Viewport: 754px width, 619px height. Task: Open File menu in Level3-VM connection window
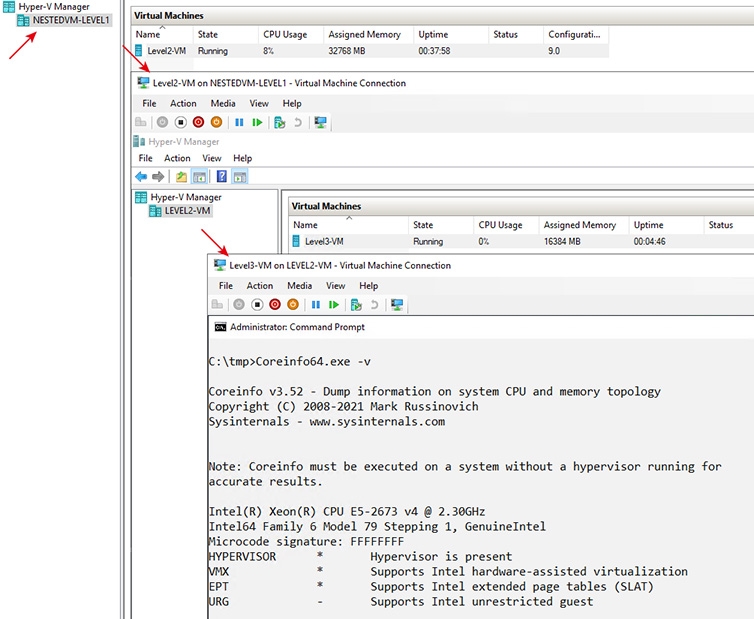click(226, 286)
